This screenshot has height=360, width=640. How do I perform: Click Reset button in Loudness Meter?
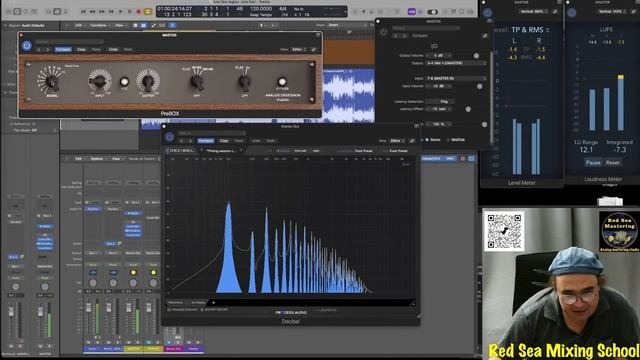(613, 162)
